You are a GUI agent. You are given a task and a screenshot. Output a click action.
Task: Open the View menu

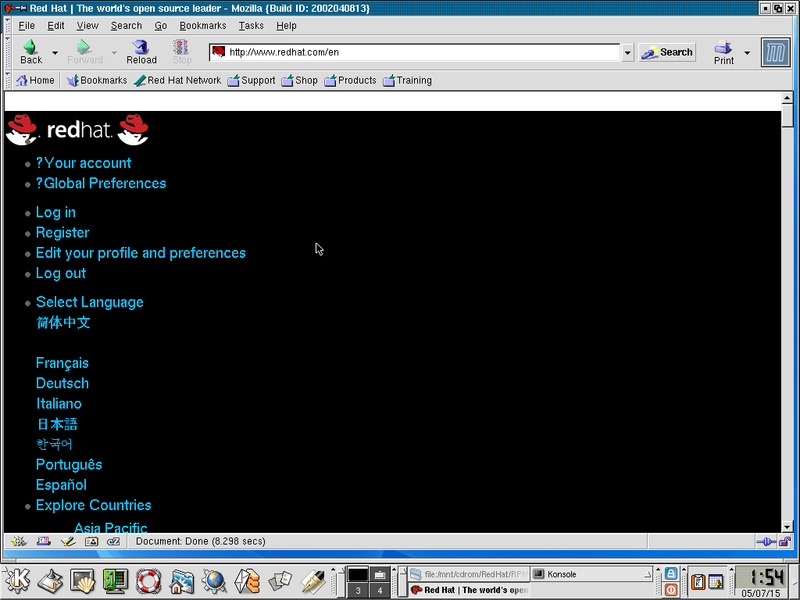pyautogui.click(x=87, y=26)
